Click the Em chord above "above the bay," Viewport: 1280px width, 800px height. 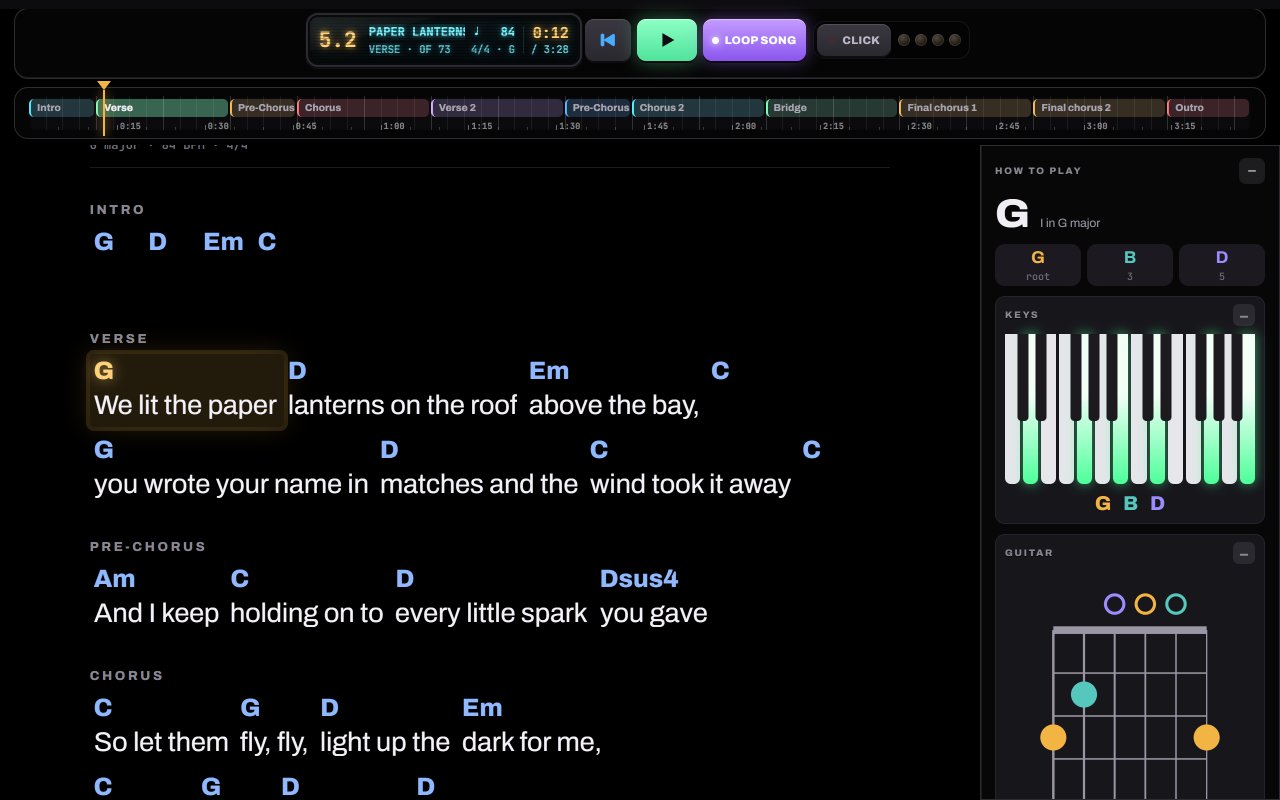(549, 371)
